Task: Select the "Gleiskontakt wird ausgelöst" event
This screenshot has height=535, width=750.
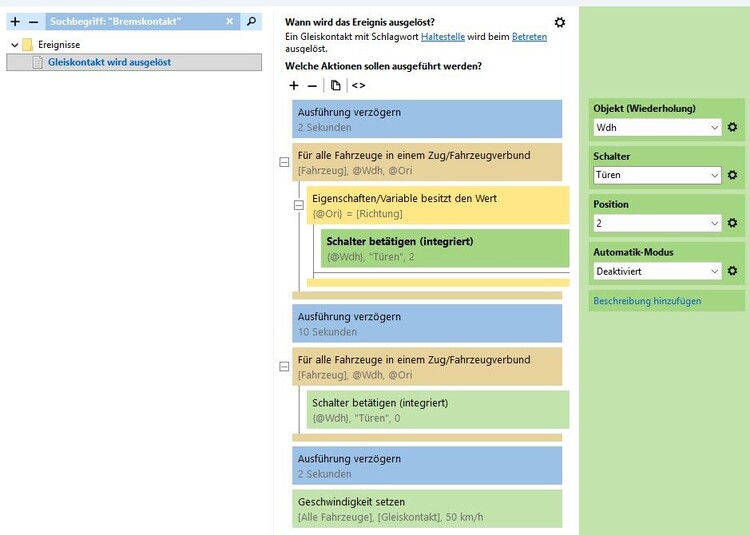Action: tap(109, 62)
